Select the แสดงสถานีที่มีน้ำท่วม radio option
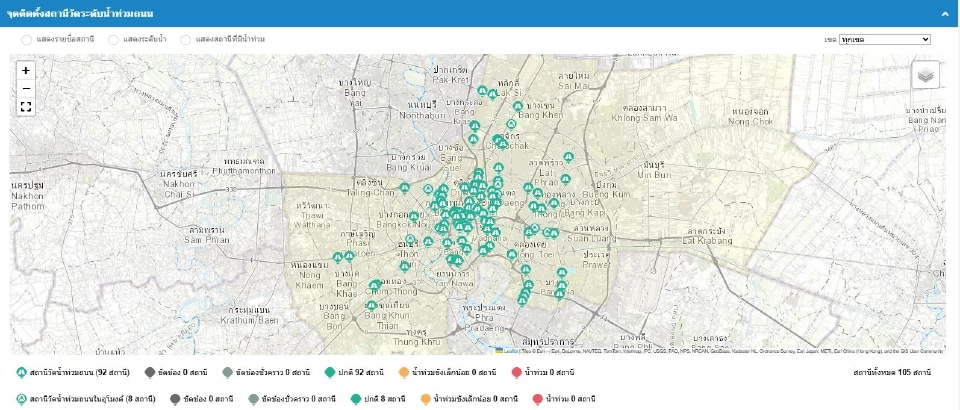The image size is (960, 410). point(186,39)
